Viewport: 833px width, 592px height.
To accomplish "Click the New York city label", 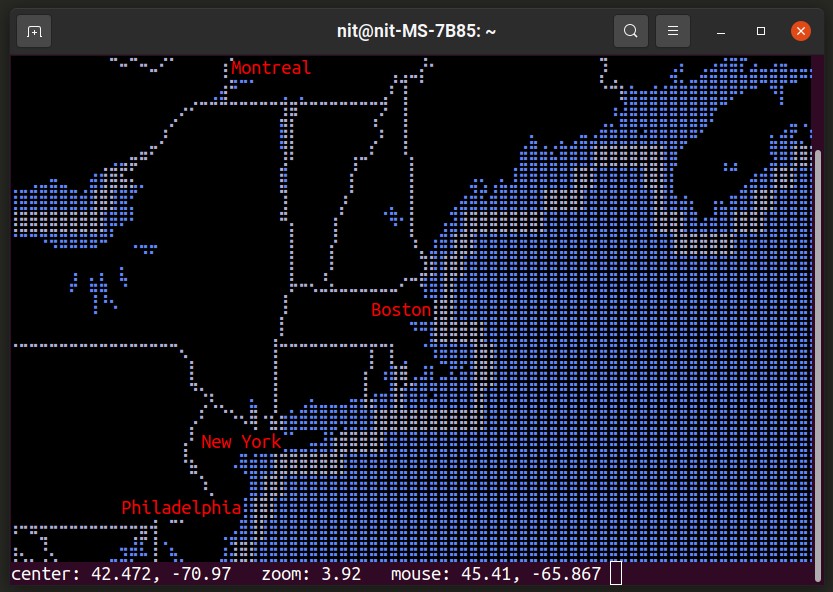I will pyautogui.click(x=240, y=441).
